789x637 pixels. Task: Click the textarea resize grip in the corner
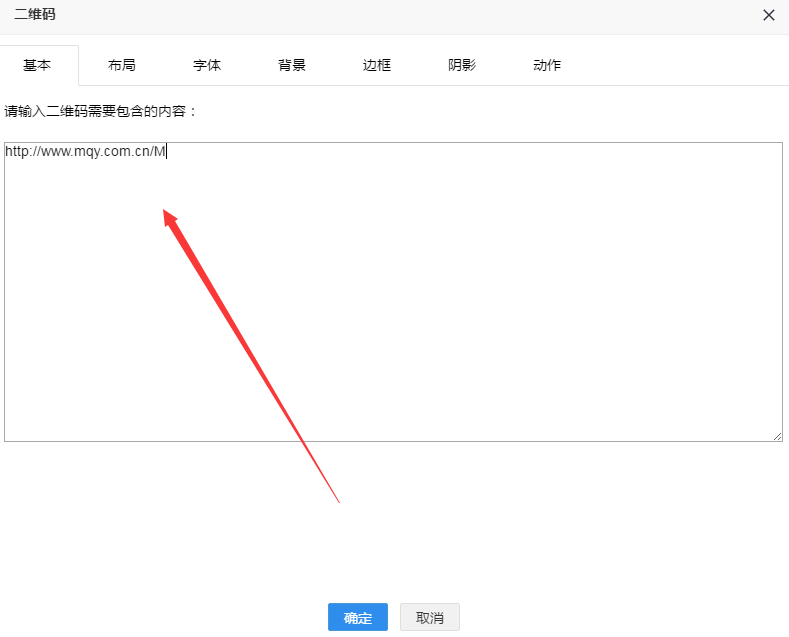777,436
